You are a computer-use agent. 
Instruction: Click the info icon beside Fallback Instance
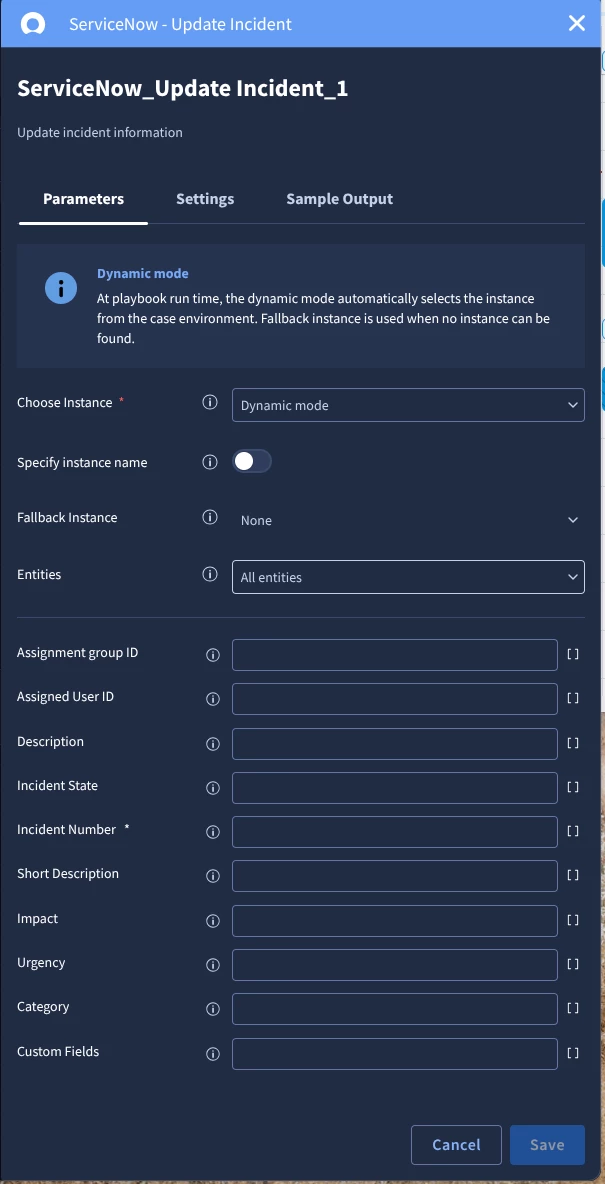[210, 517]
